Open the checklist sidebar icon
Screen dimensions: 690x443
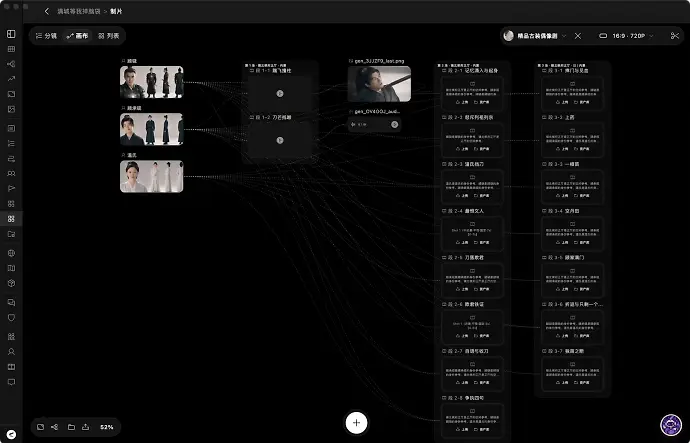(x=11, y=143)
